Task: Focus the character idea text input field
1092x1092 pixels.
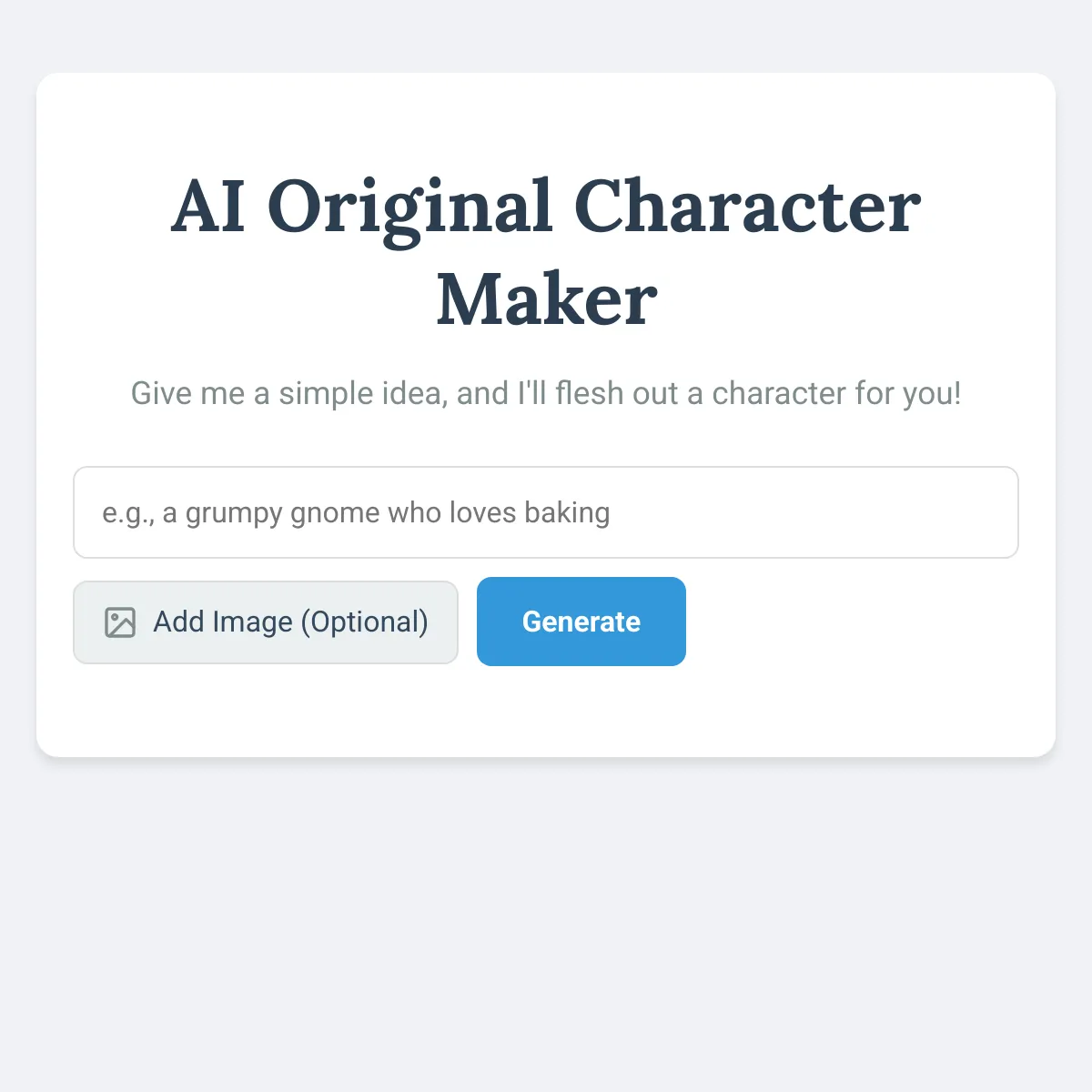Action: coord(546,512)
